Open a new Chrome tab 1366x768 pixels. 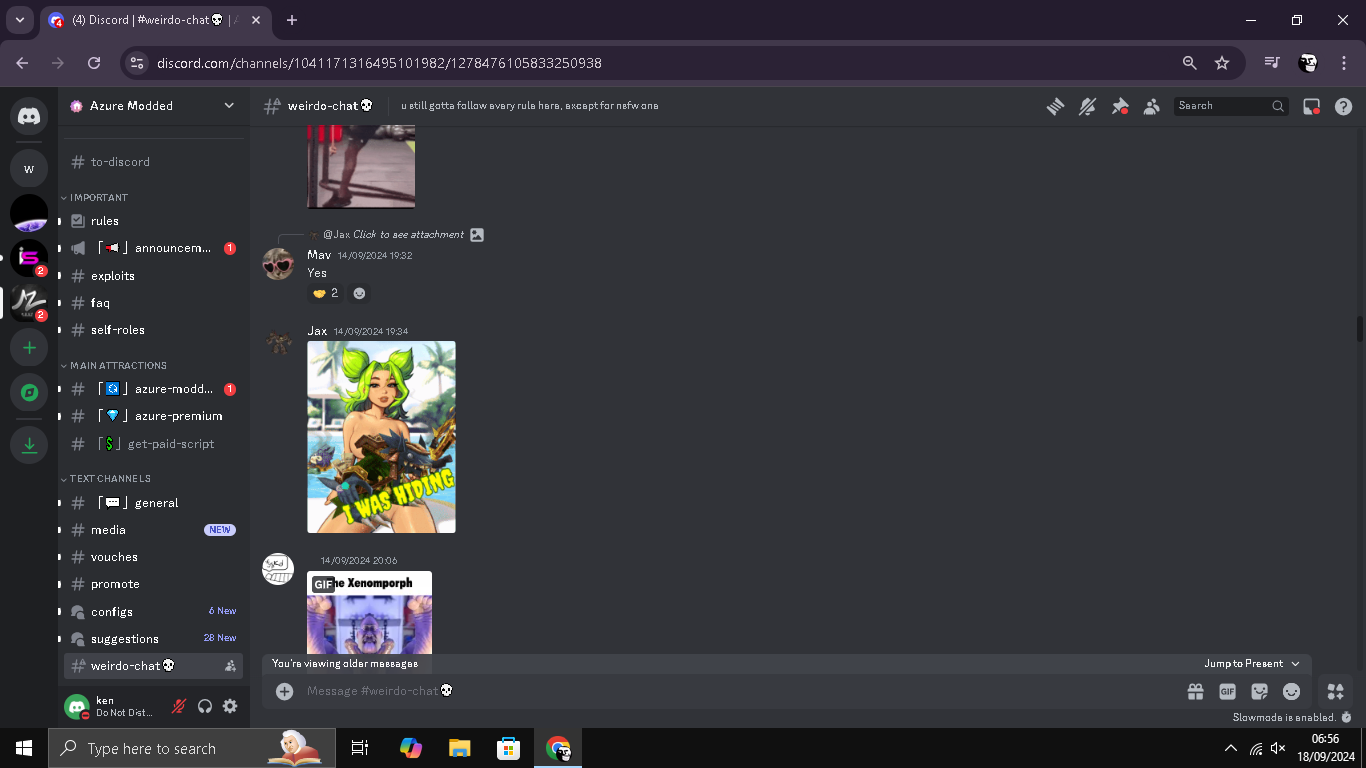(x=292, y=20)
